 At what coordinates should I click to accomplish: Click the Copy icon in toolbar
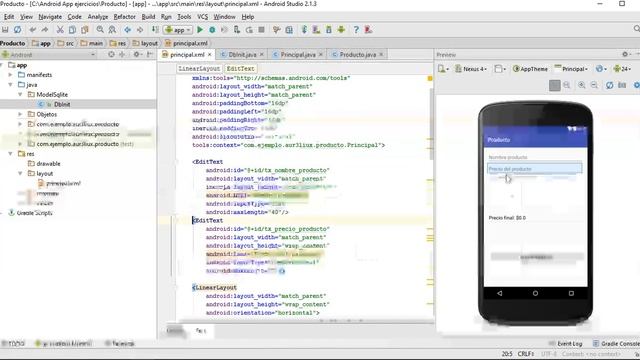[72, 30]
